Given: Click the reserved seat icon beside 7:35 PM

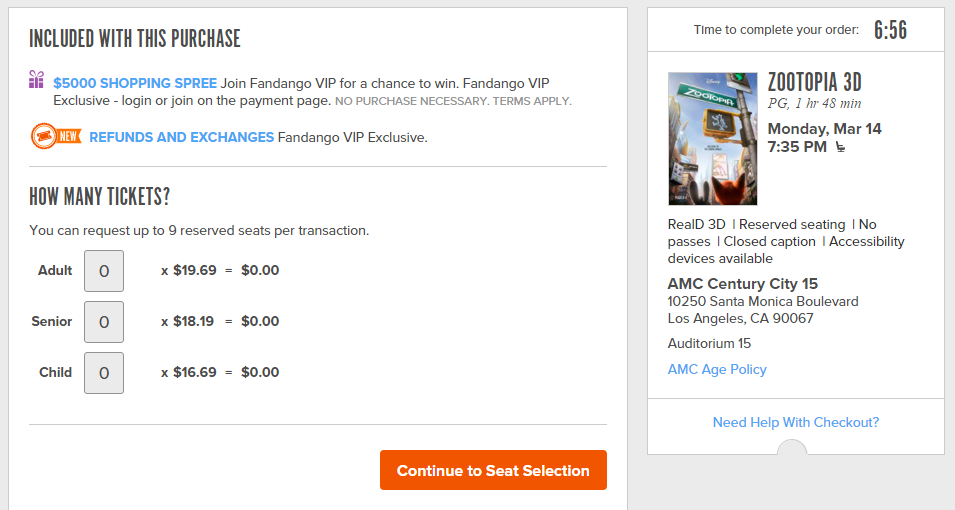Looking at the screenshot, I should click(x=841, y=148).
